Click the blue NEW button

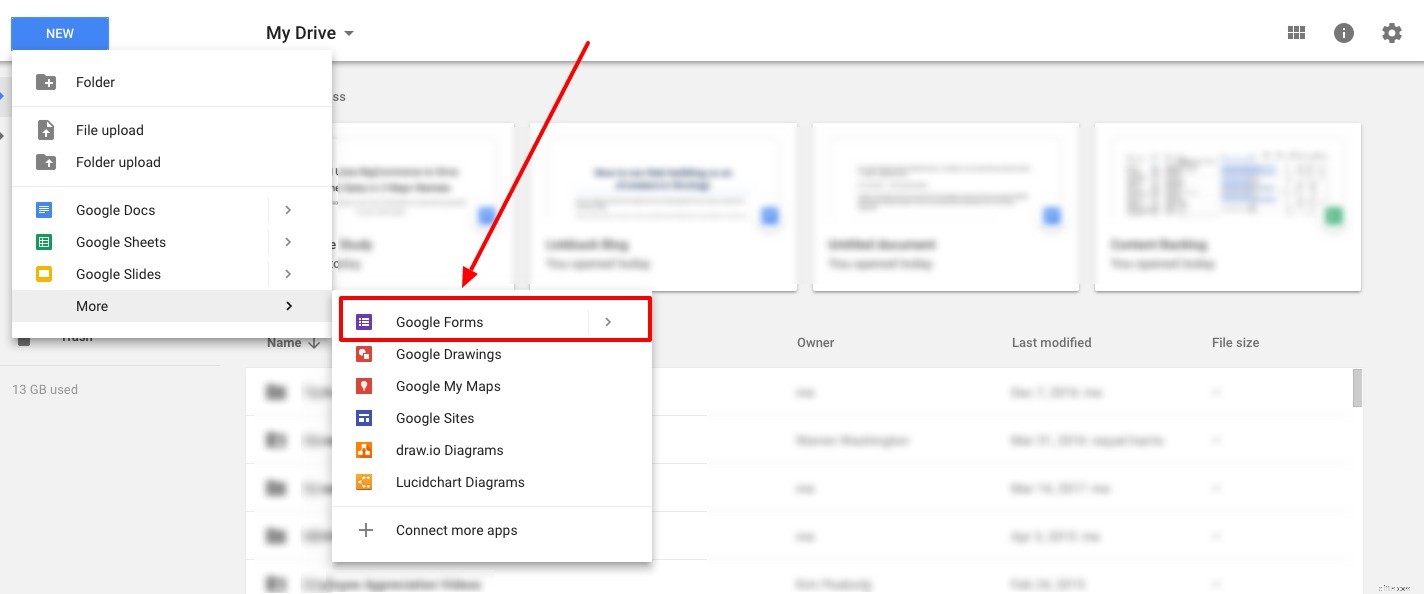pyautogui.click(x=59, y=33)
